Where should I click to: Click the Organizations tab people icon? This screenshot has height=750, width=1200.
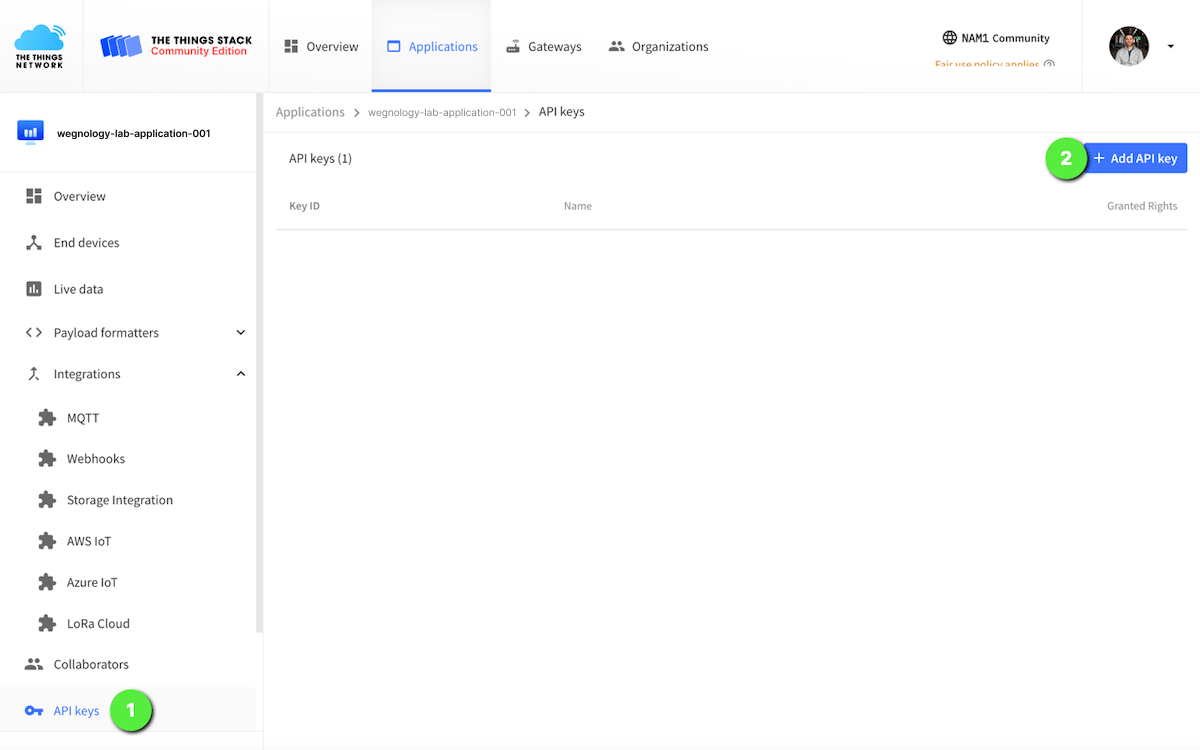[616, 46]
